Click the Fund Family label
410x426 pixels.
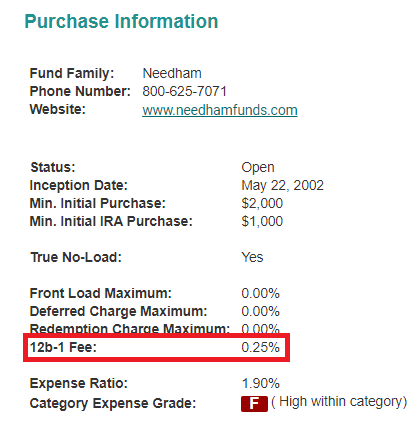[x=72, y=73]
